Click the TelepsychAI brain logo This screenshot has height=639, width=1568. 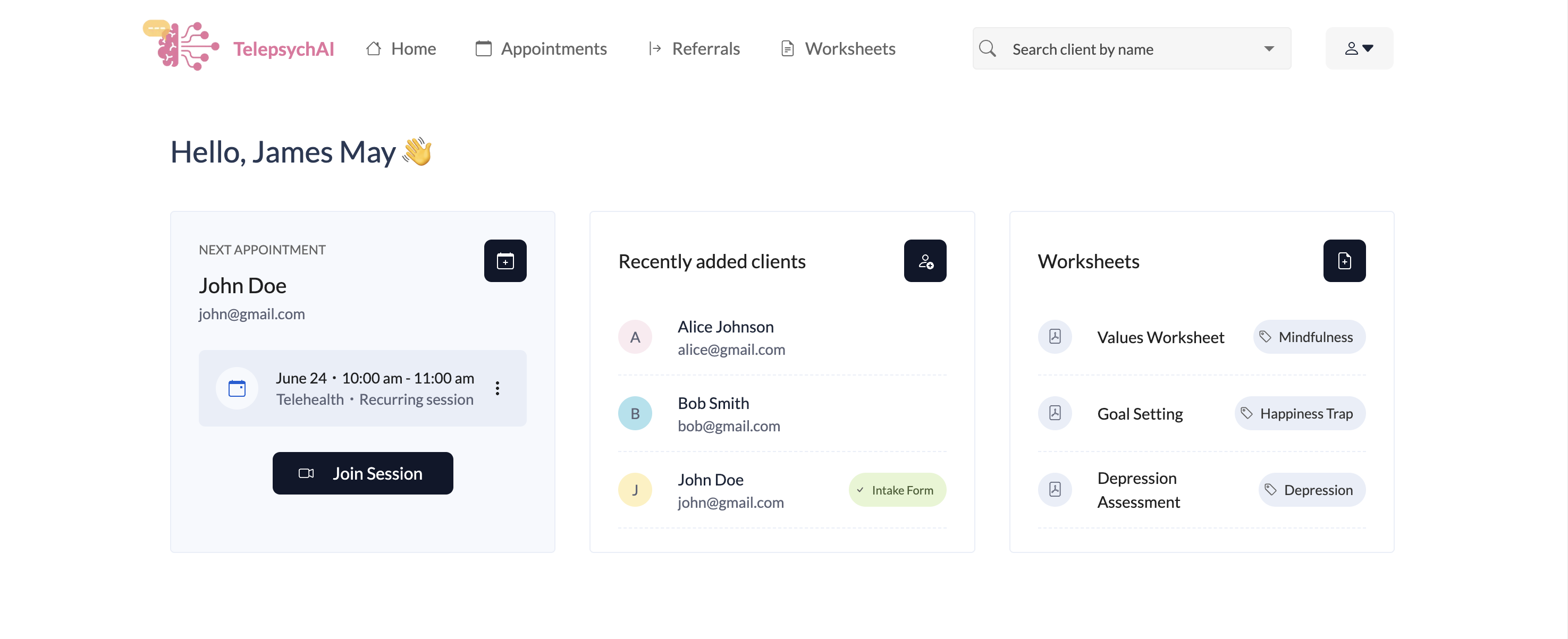tap(181, 46)
